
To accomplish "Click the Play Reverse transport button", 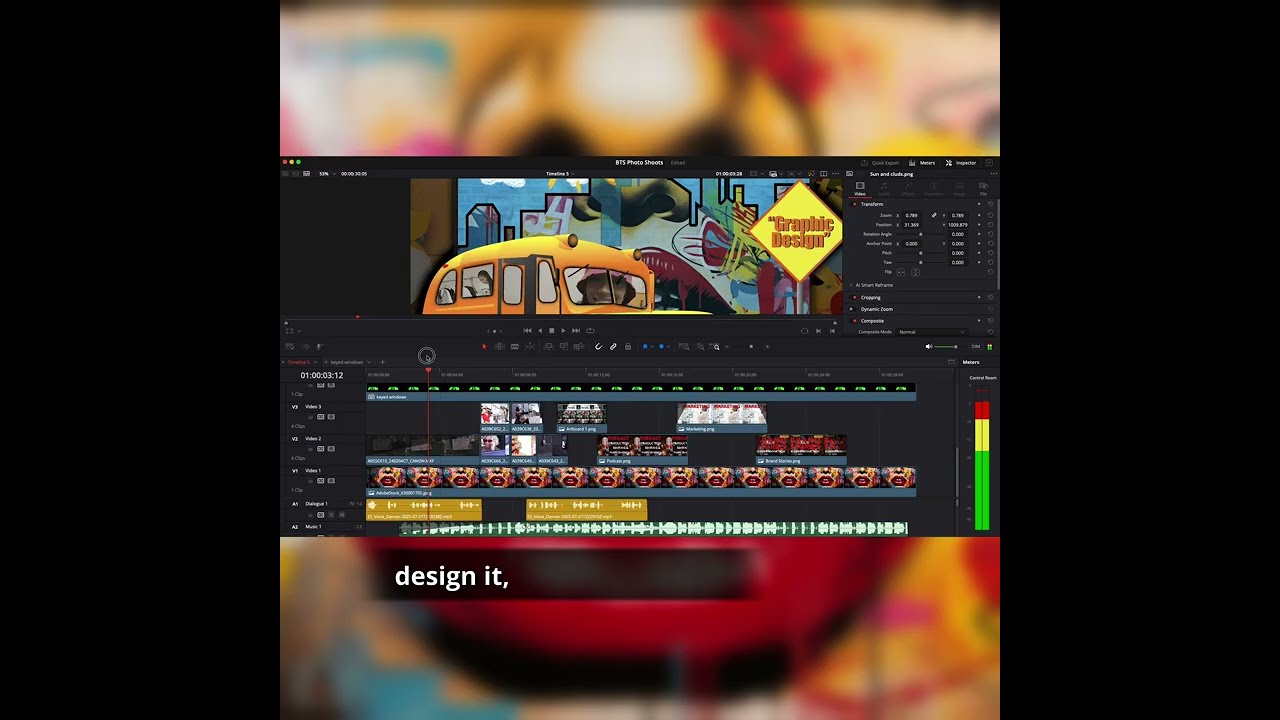I will pos(540,330).
